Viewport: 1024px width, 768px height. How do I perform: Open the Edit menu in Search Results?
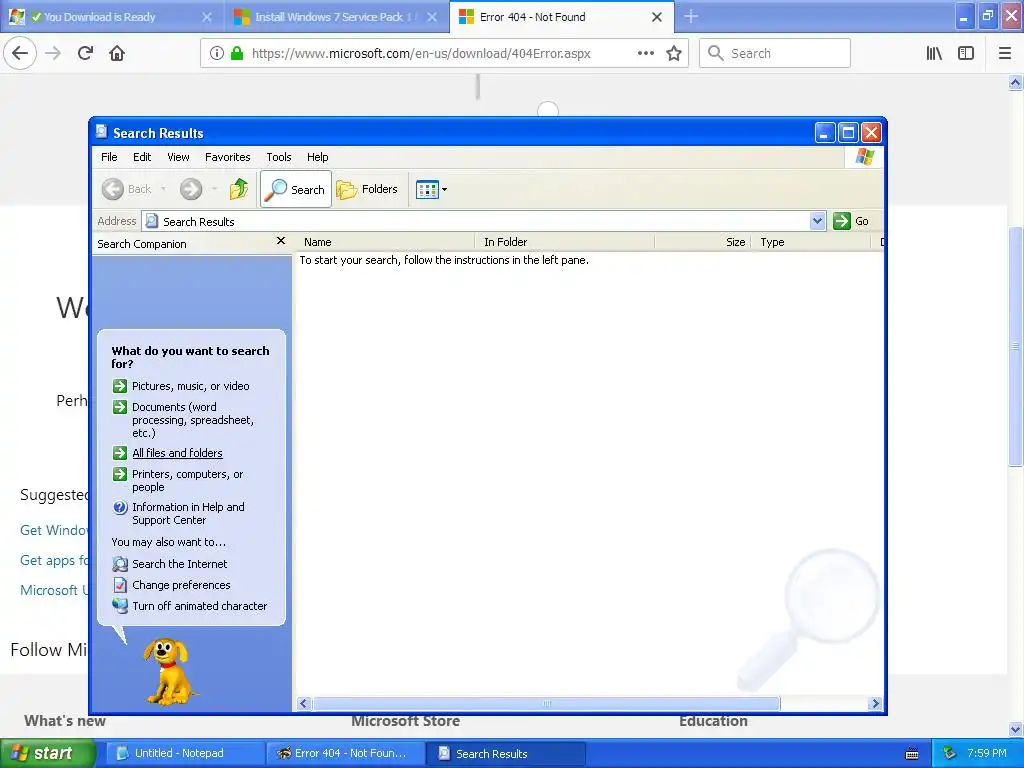(142, 157)
